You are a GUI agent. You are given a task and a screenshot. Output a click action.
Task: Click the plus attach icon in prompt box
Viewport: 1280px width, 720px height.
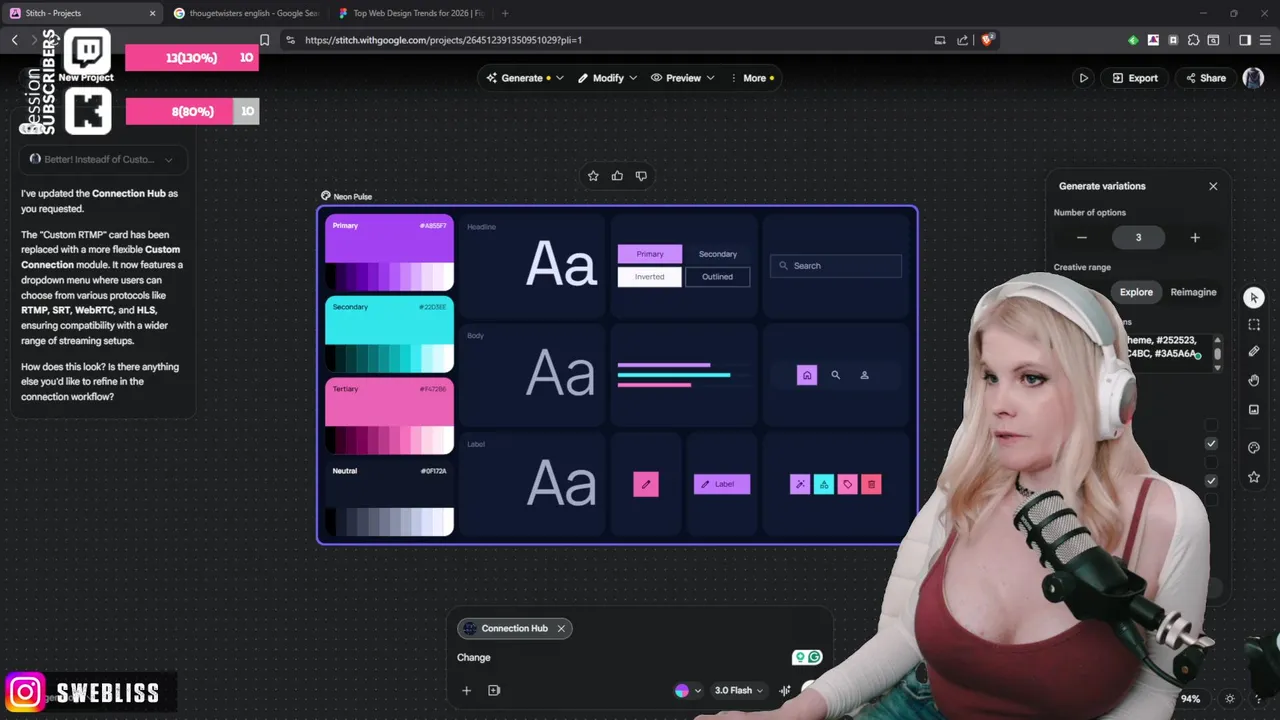466,690
